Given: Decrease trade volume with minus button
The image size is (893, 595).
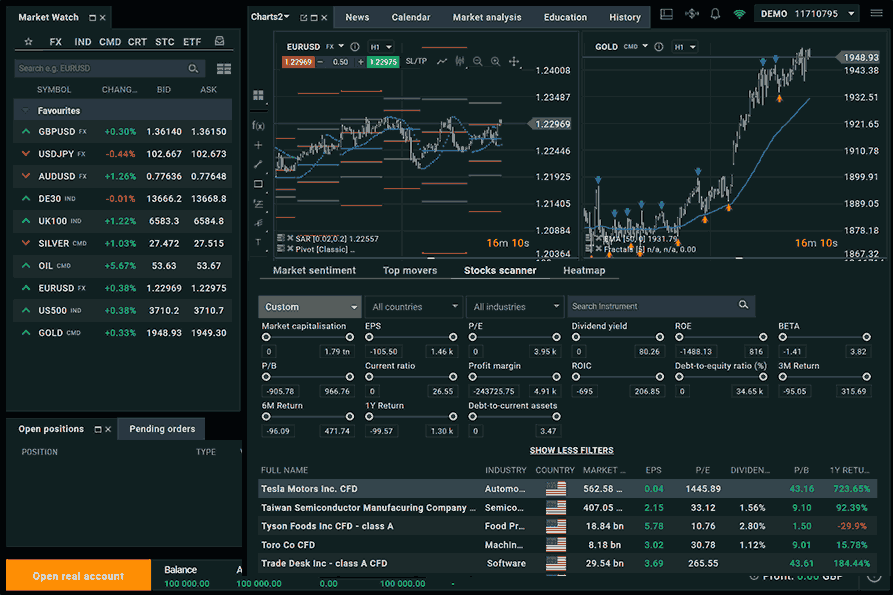Looking at the screenshot, I should [x=320, y=62].
